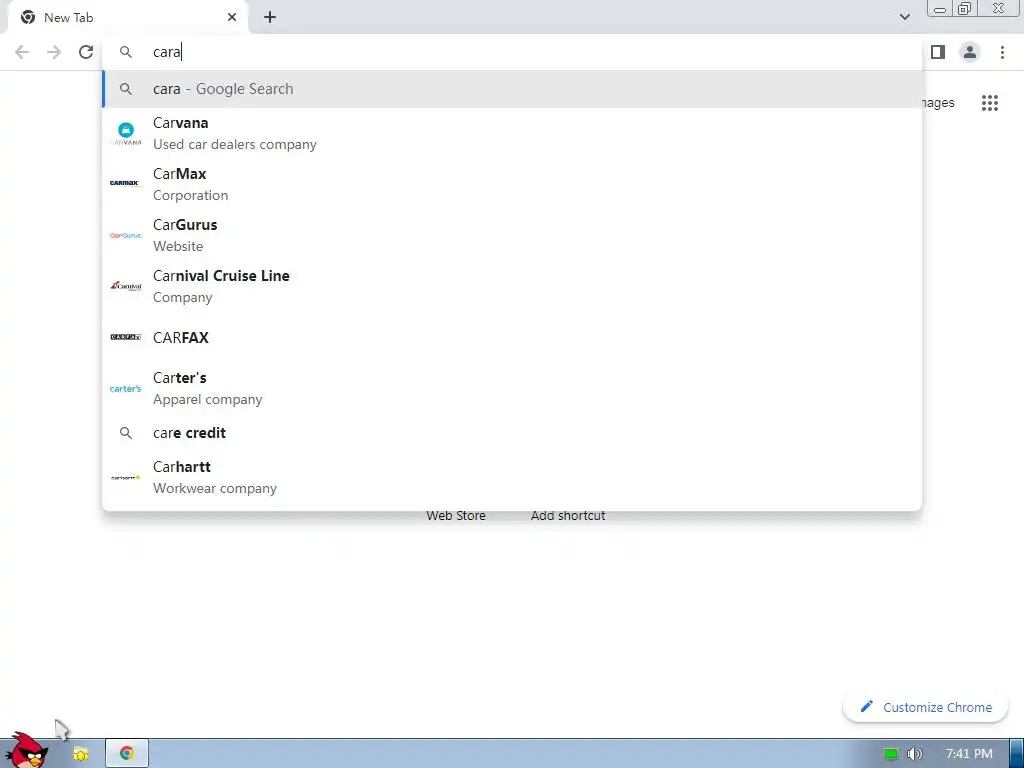
Task: Click the CarMax logo icon
Action: (x=125, y=184)
